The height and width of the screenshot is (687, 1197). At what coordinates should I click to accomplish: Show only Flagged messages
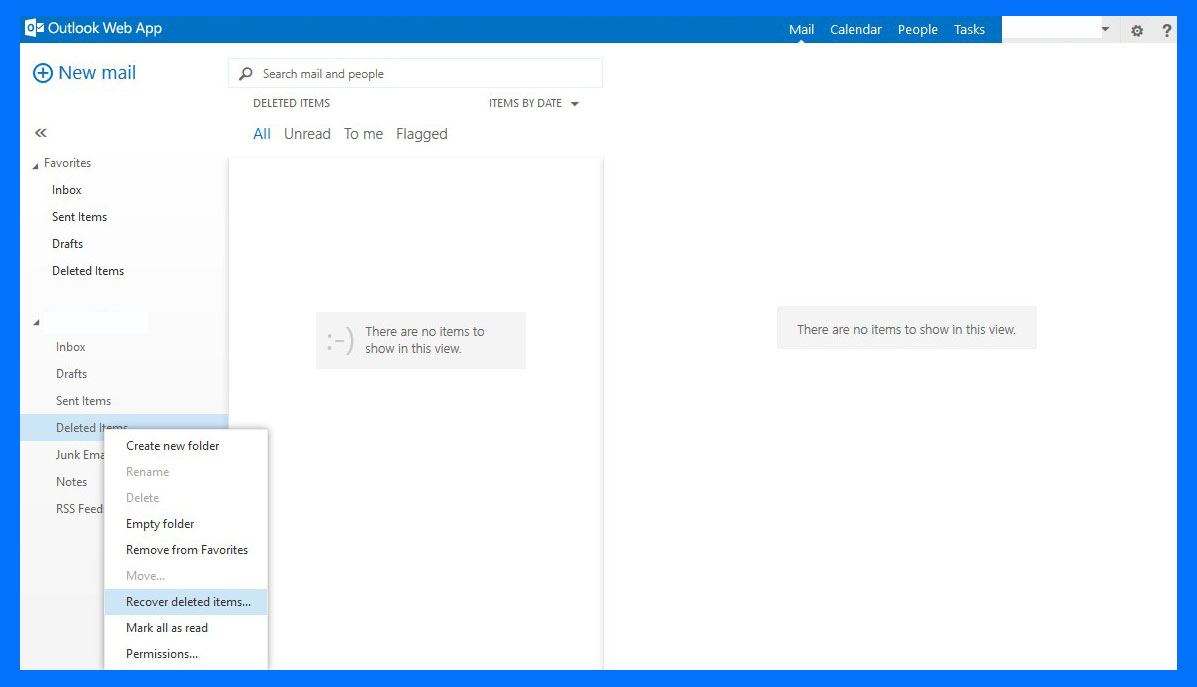pos(421,134)
